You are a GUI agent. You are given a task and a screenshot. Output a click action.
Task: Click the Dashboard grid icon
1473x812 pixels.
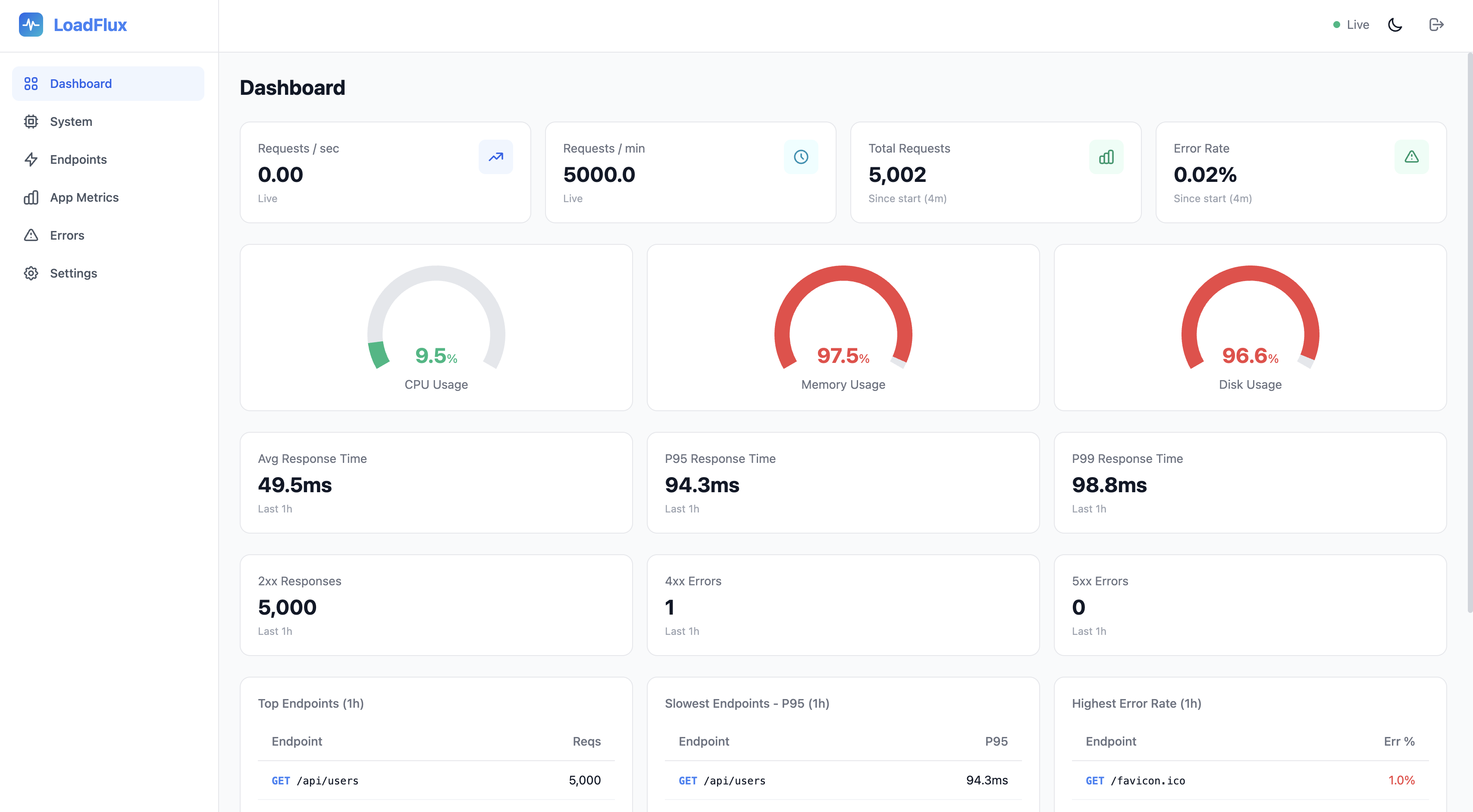tap(31, 84)
